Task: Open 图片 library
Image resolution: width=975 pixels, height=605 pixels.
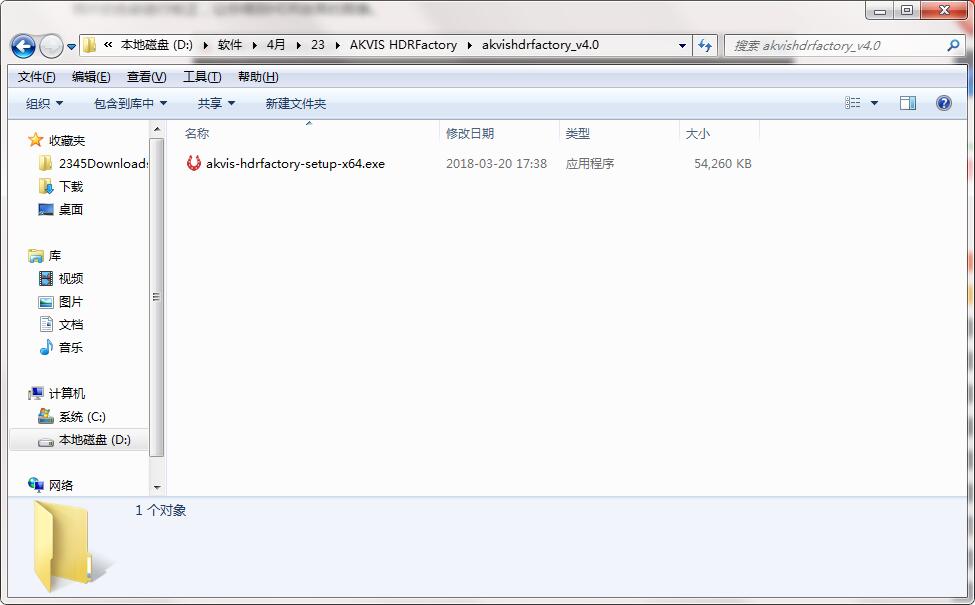Action: tap(70, 302)
